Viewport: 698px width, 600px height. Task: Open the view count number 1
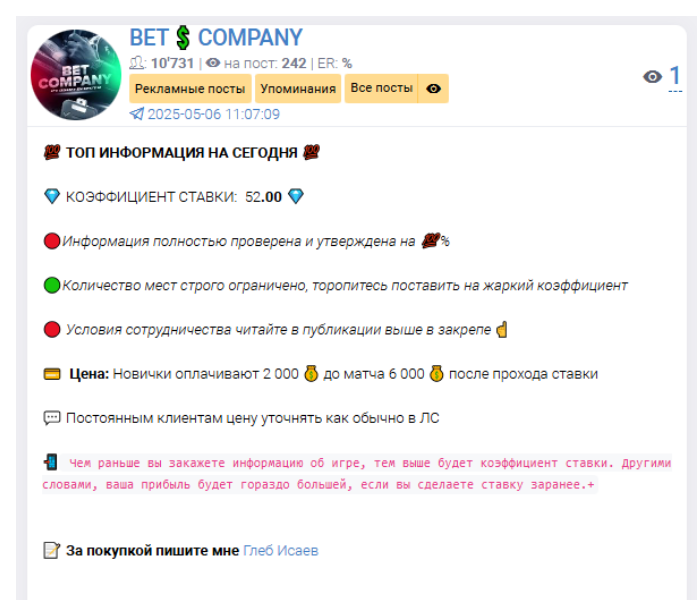(x=675, y=76)
